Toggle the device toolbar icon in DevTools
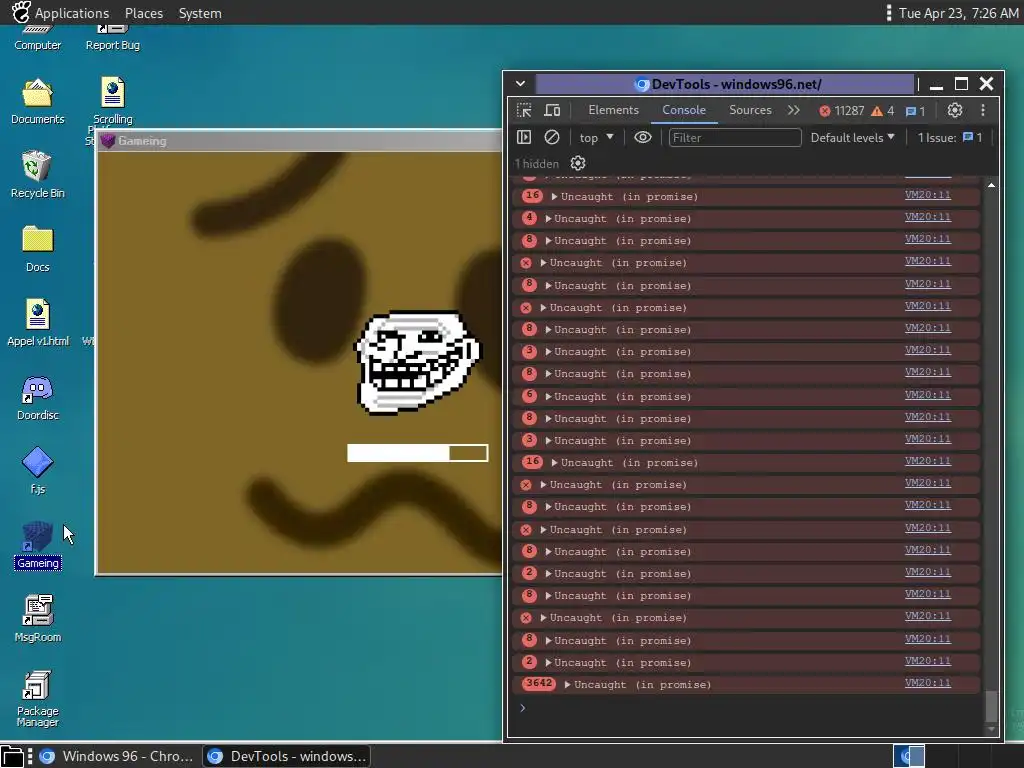The image size is (1024, 768). coord(552,110)
